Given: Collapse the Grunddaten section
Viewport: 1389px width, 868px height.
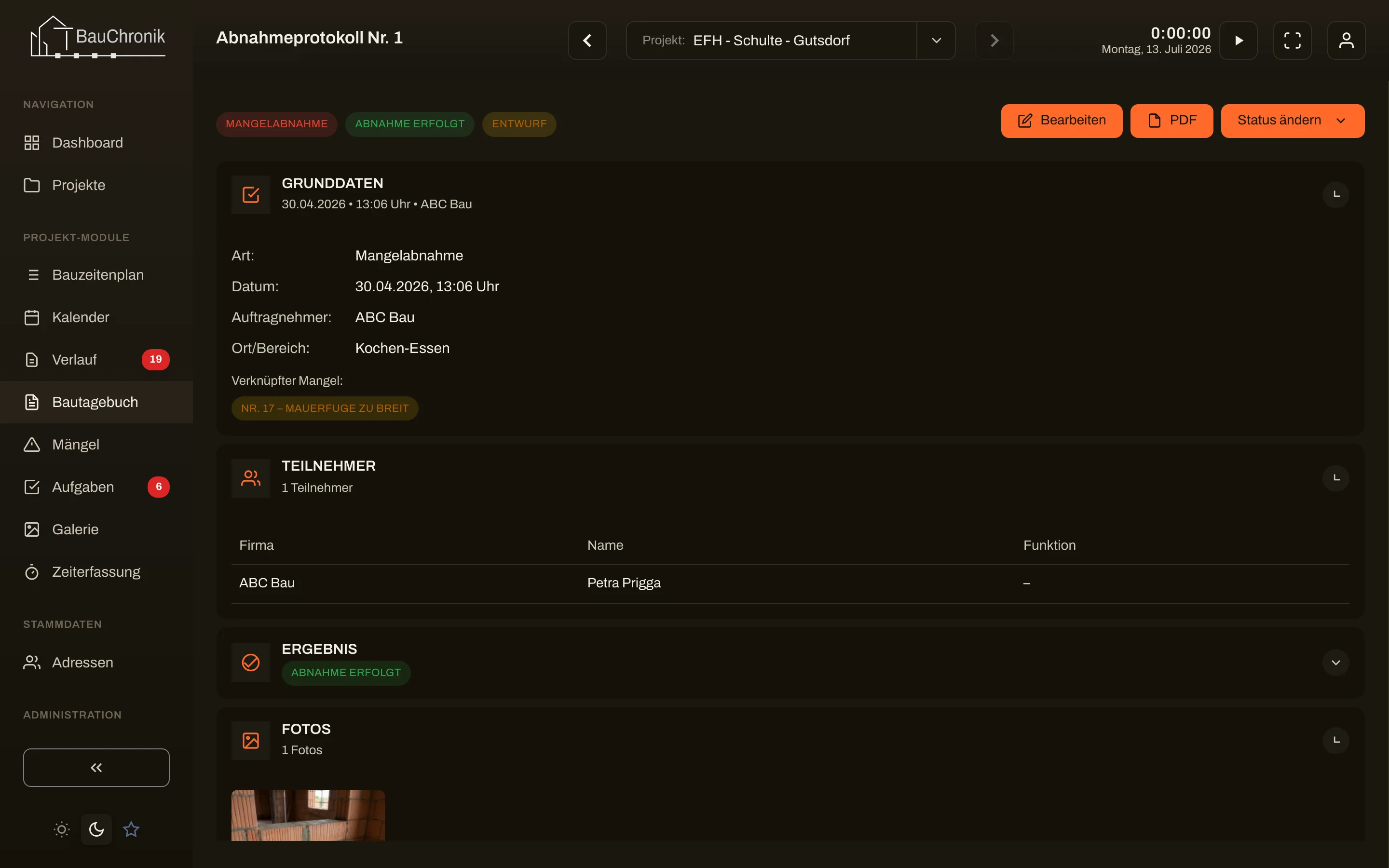Looking at the screenshot, I should pyautogui.click(x=1335, y=195).
